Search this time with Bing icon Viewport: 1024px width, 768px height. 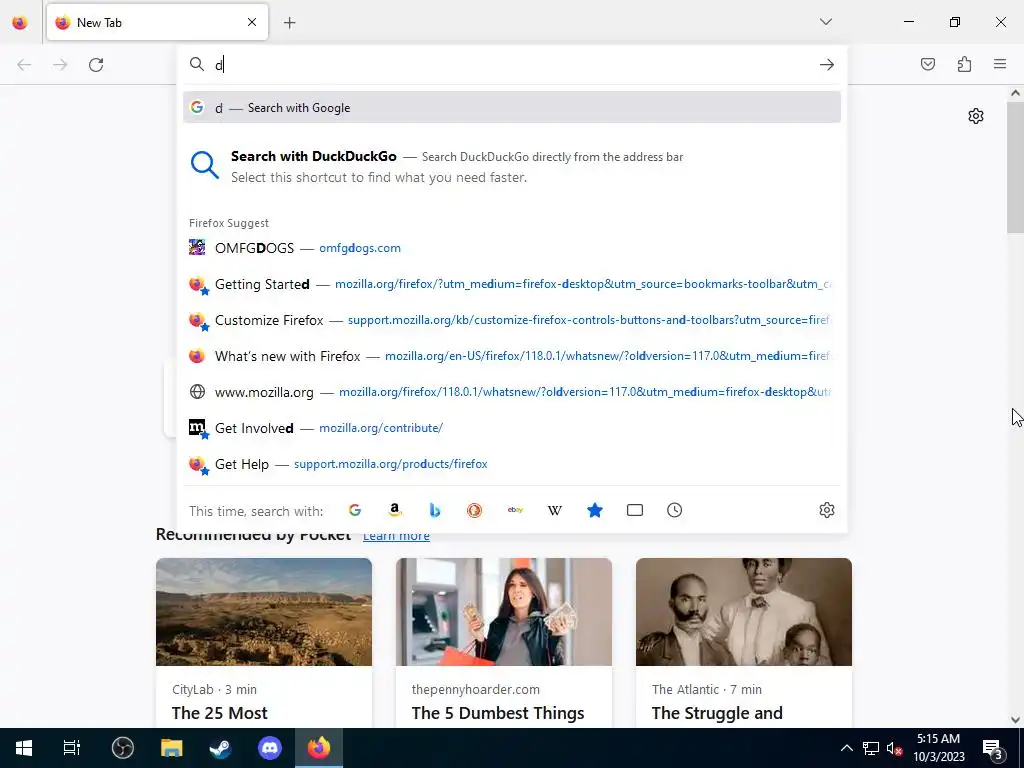tap(435, 510)
